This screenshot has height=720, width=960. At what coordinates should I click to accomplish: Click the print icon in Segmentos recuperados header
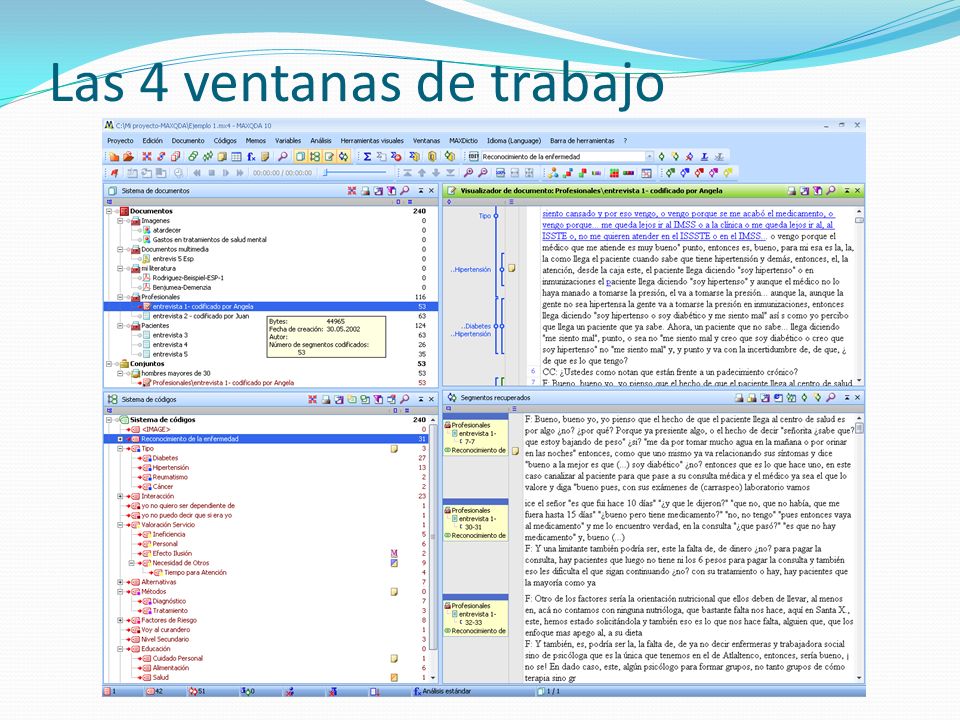pos(739,398)
